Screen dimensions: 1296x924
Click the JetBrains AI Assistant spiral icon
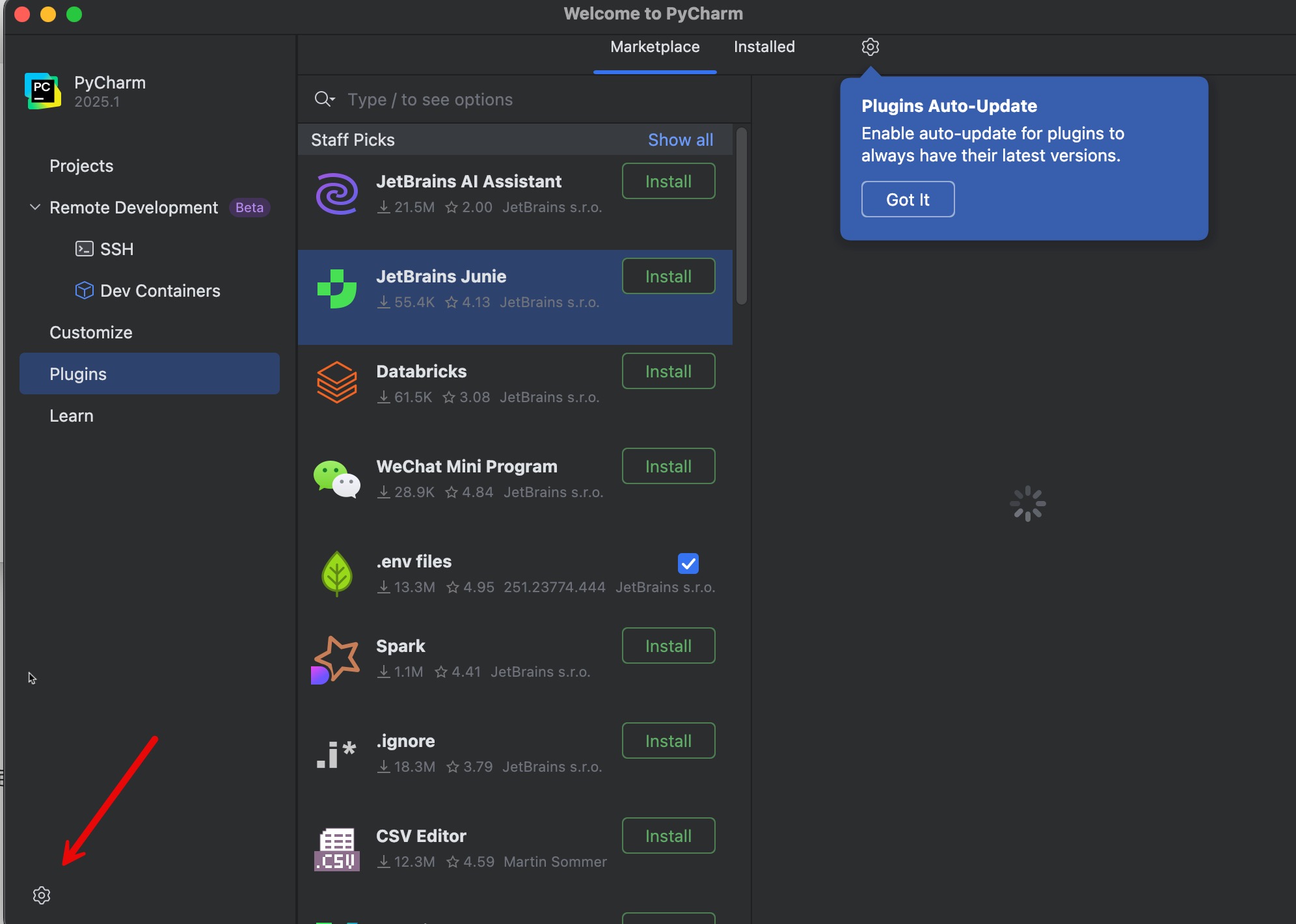point(336,194)
